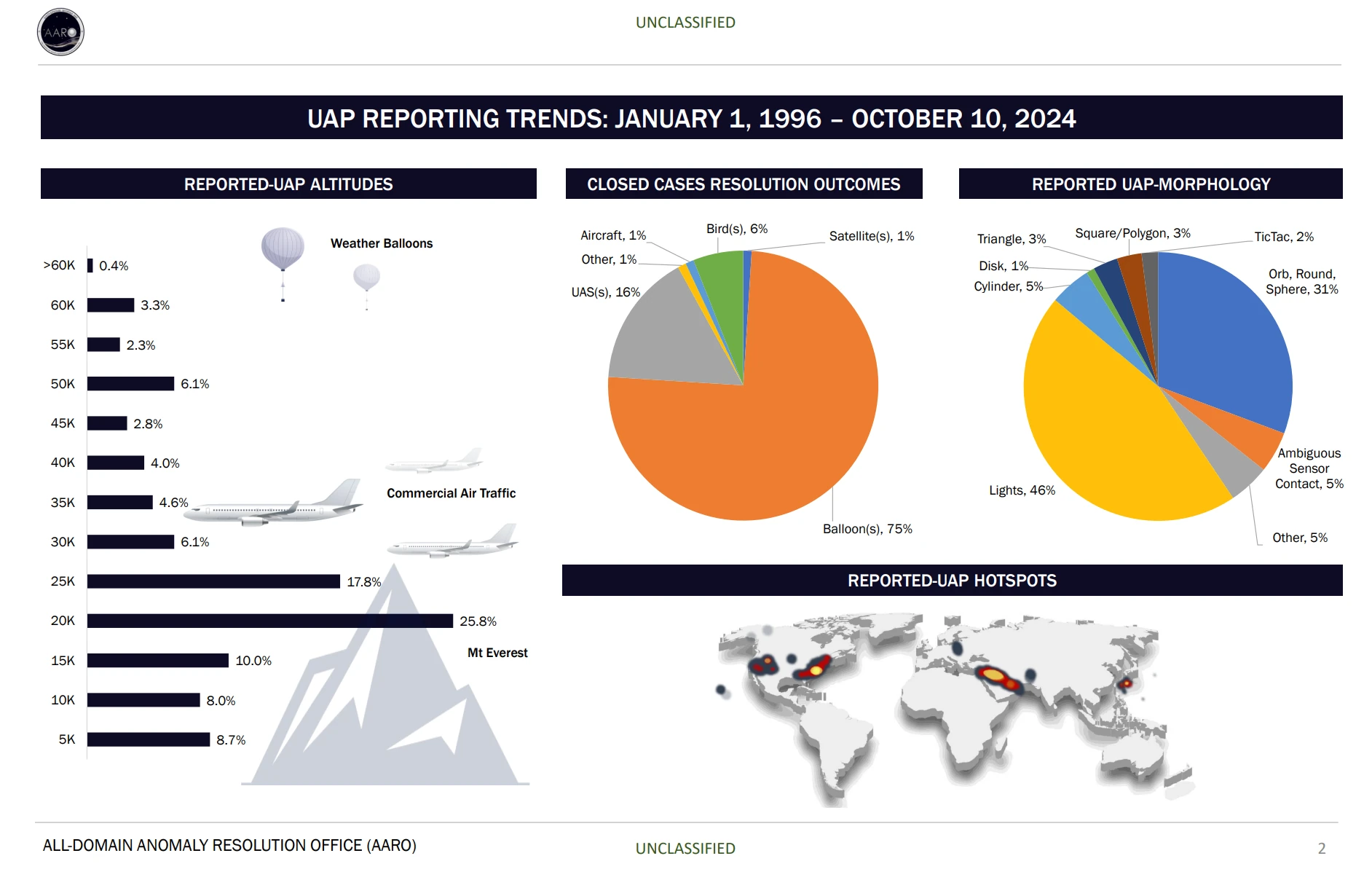Click the 10.0% value label

coord(253,661)
